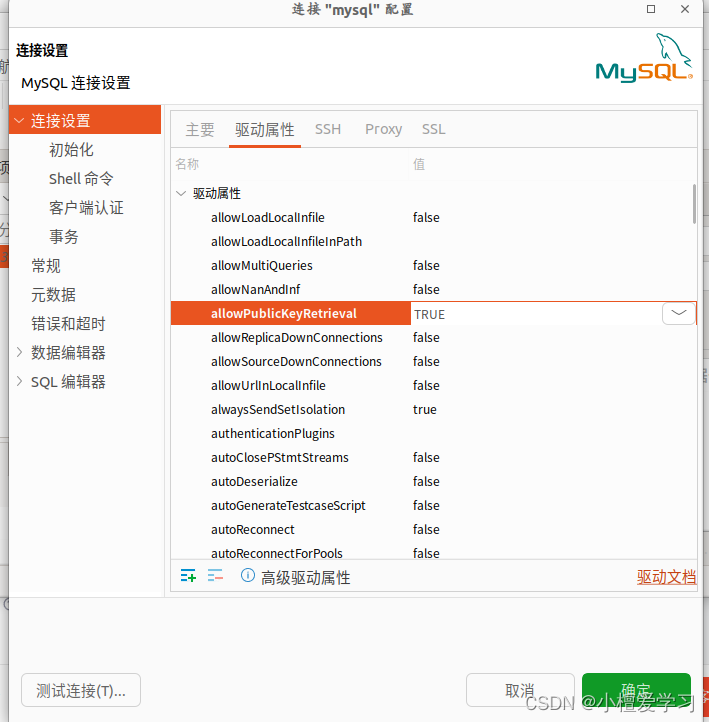Switch to the SSL tab
The height and width of the screenshot is (722, 709).
pyautogui.click(x=433, y=129)
